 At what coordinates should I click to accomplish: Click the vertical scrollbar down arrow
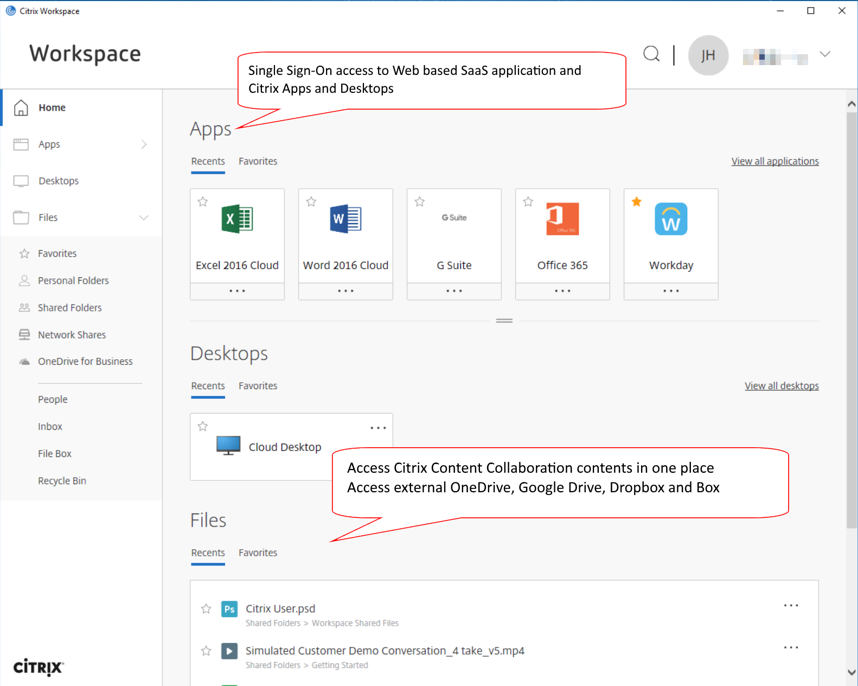pyautogui.click(x=851, y=673)
